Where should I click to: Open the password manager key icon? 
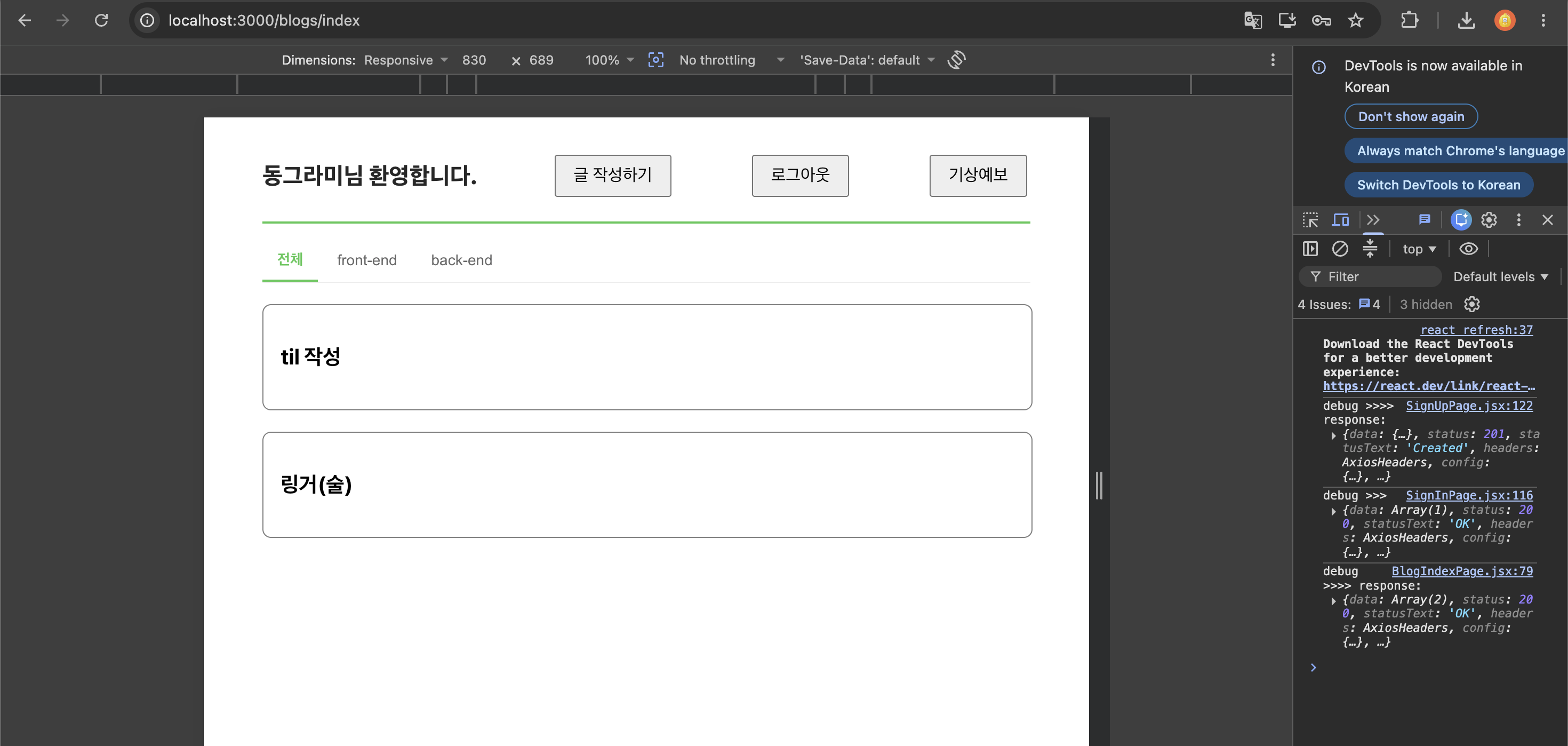pos(1321,20)
